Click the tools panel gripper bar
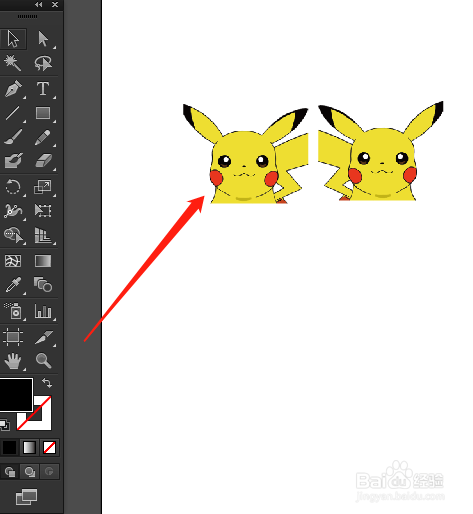 click(27, 16)
